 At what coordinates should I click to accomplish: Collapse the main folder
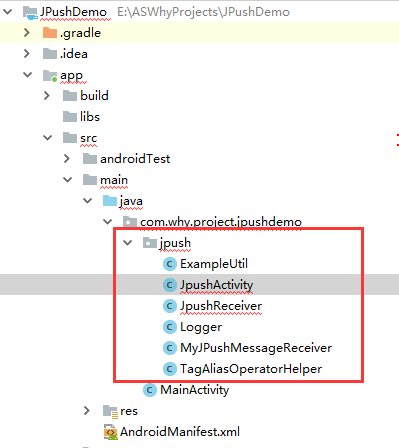tap(67, 180)
